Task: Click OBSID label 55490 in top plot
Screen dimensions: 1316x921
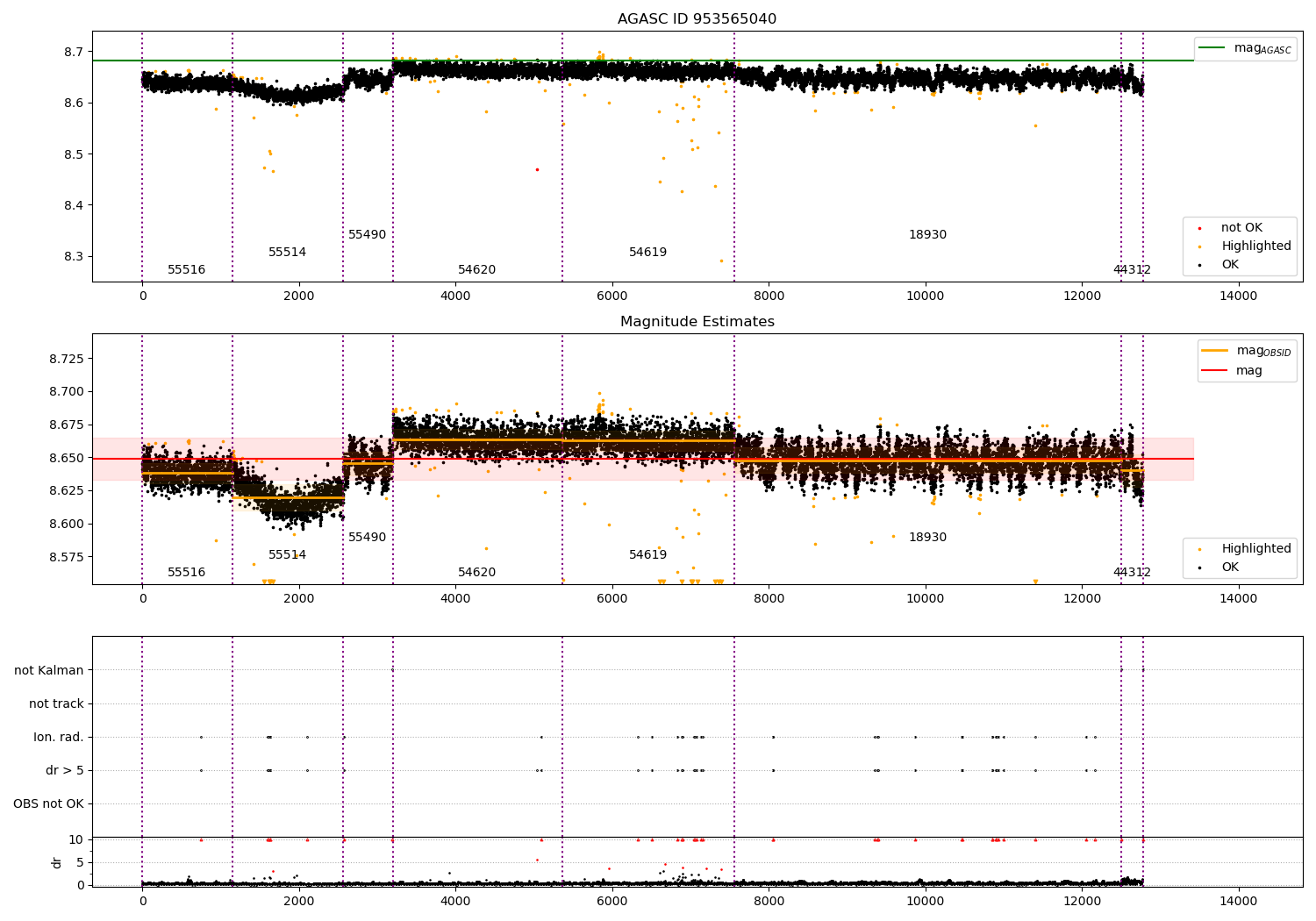Action: click(x=367, y=235)
